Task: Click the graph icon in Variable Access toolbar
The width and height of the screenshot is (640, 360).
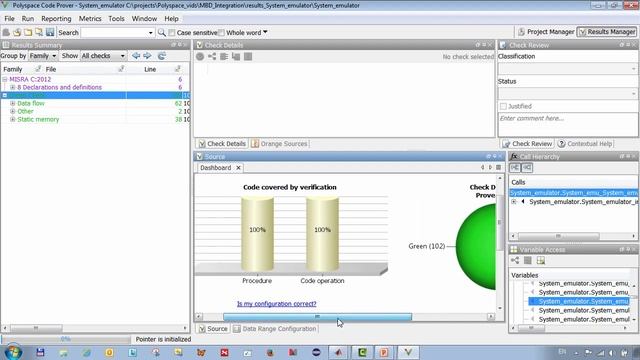Action: coord(515,260)
